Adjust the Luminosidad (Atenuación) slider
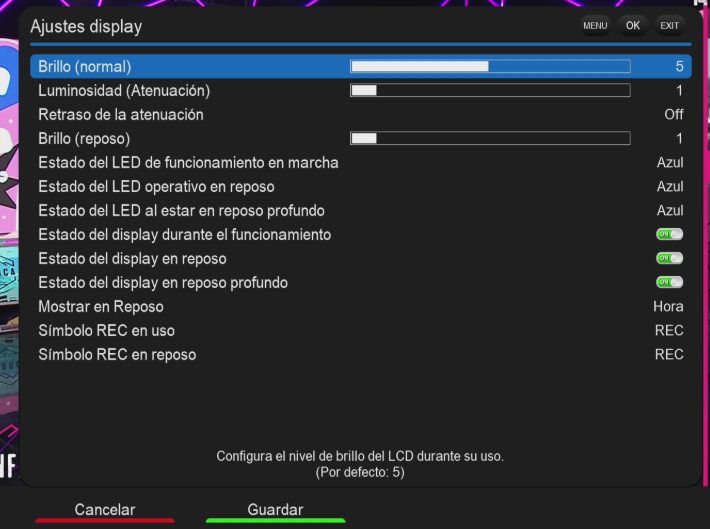This screenshot has height=529, width=710. point(490,91)
